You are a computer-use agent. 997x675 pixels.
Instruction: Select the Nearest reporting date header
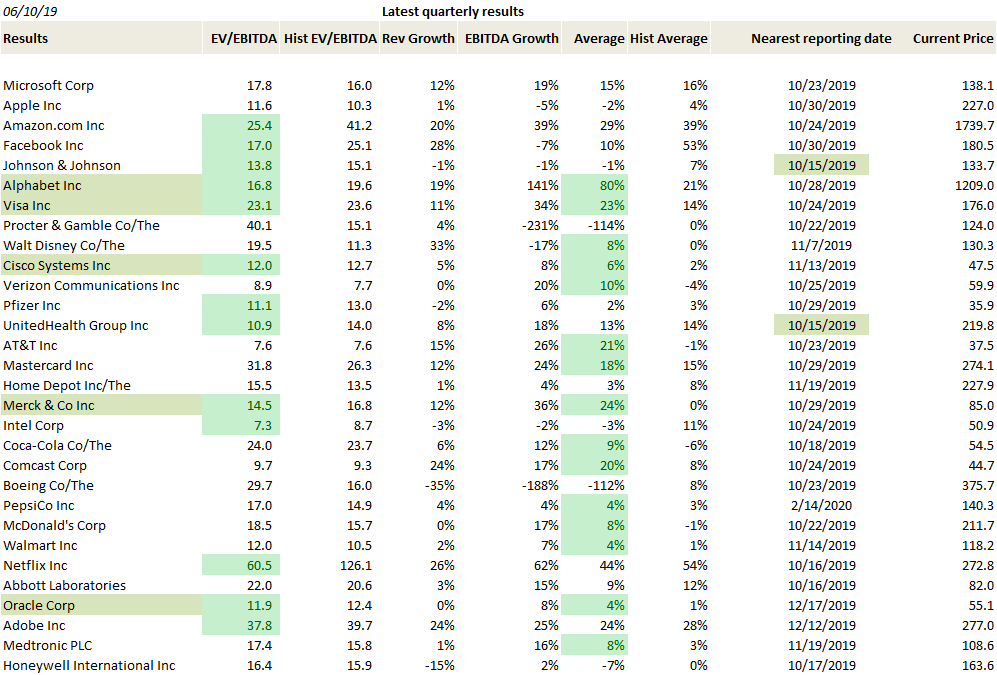tap(821, 38)
